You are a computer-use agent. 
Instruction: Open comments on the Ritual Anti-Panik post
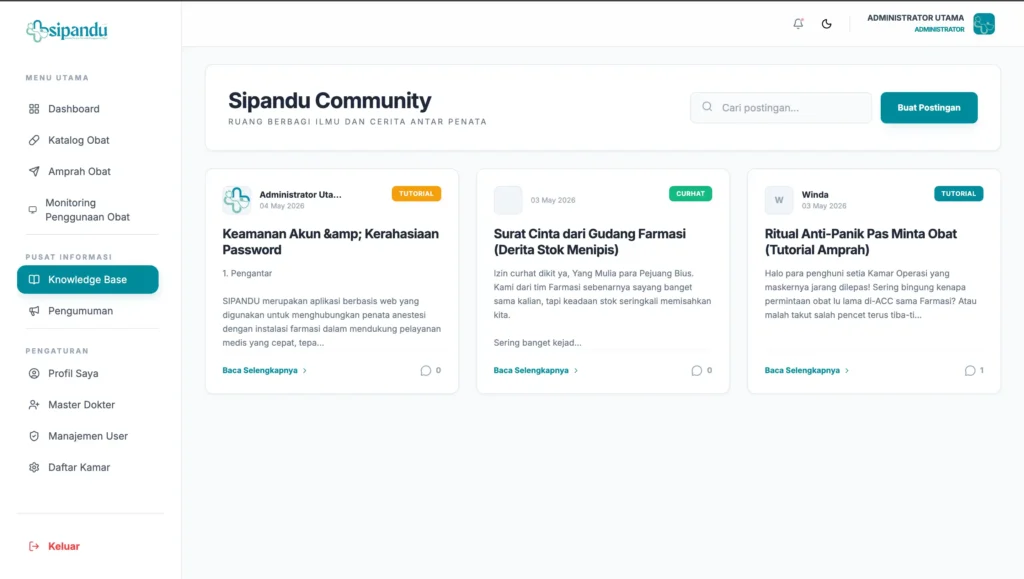974,370
